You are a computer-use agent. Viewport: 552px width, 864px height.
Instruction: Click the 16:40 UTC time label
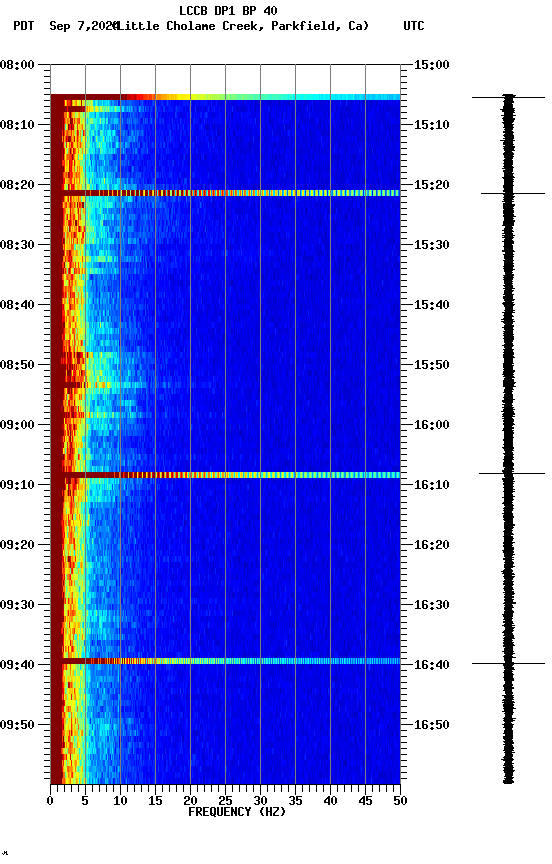432,665
